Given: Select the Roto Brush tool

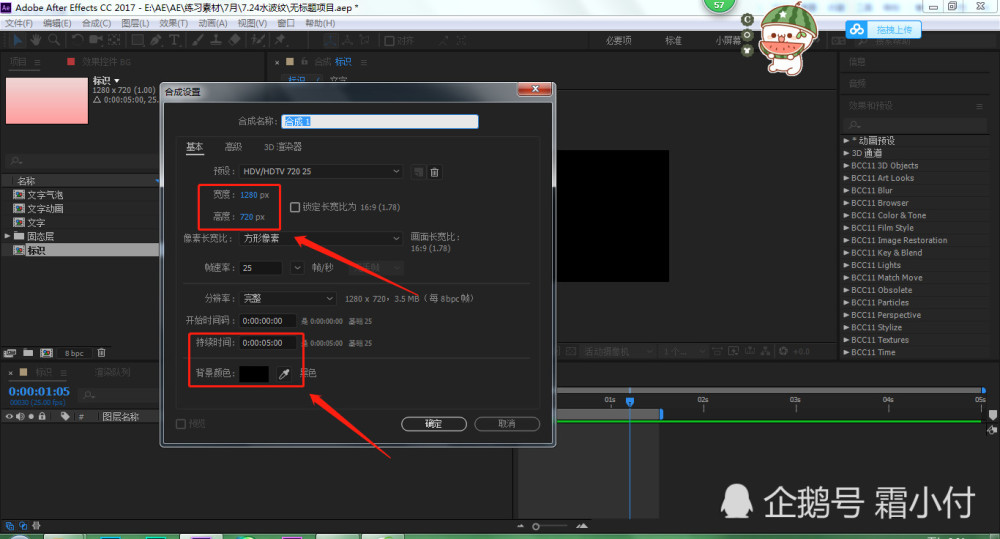Looking at the screenshot, I should click(x=258, y=40).
